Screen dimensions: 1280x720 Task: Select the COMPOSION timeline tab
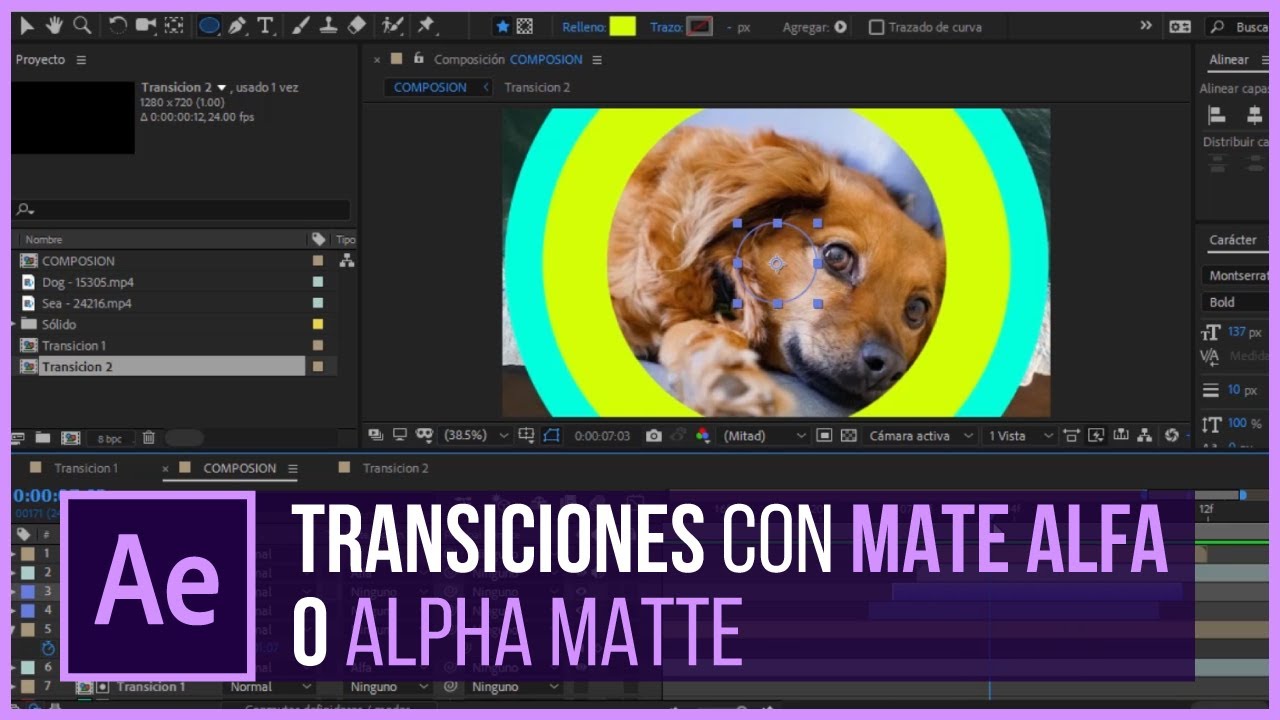pyautogui.click(x=239, y=468)
